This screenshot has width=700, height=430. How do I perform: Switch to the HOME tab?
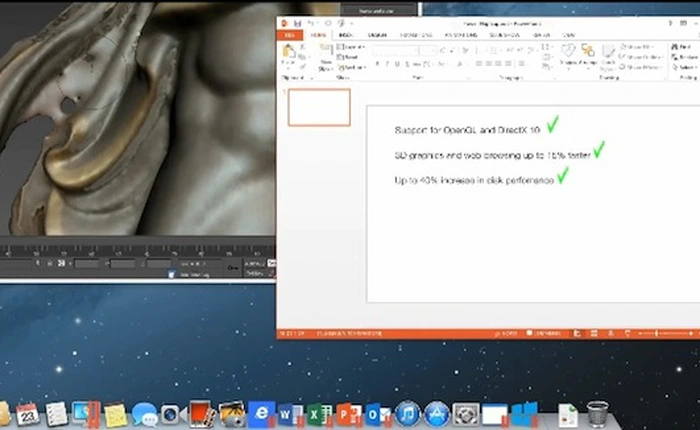point(318,35)
